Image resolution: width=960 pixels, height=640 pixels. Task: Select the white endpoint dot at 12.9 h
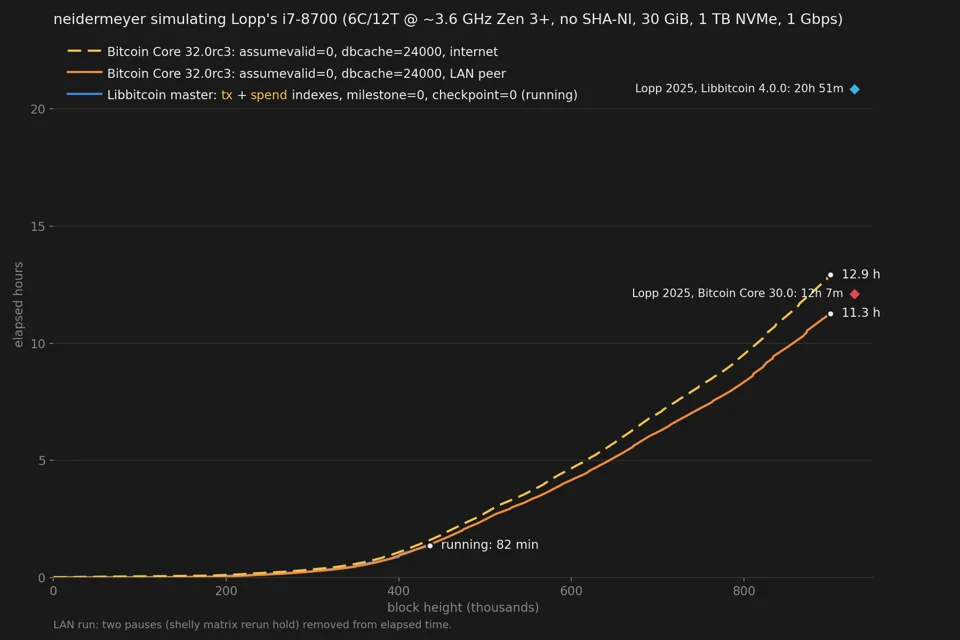coord(830,275)
